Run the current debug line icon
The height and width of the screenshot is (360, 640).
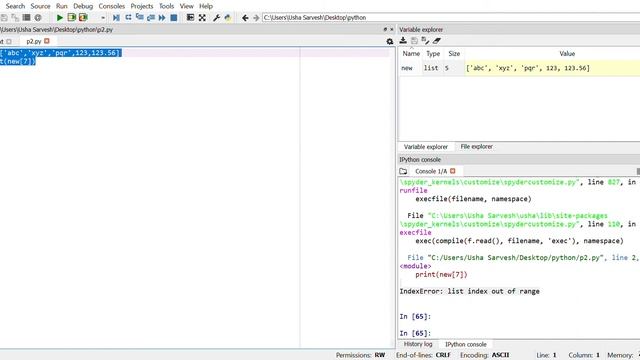[x=128, y=18]
